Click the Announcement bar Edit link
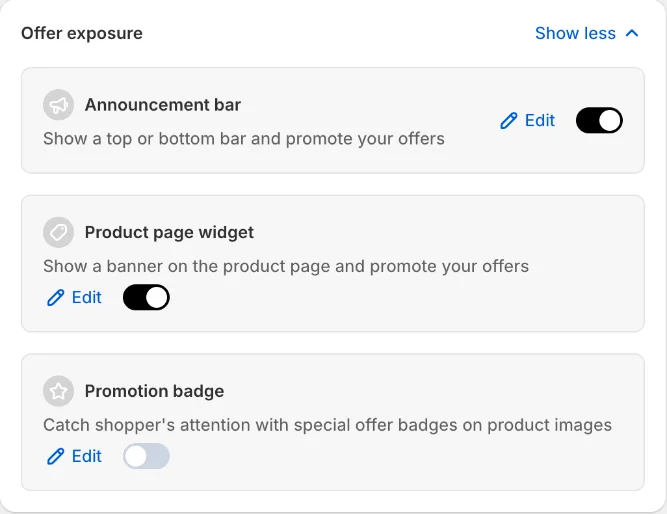 [x=527, y=120]
